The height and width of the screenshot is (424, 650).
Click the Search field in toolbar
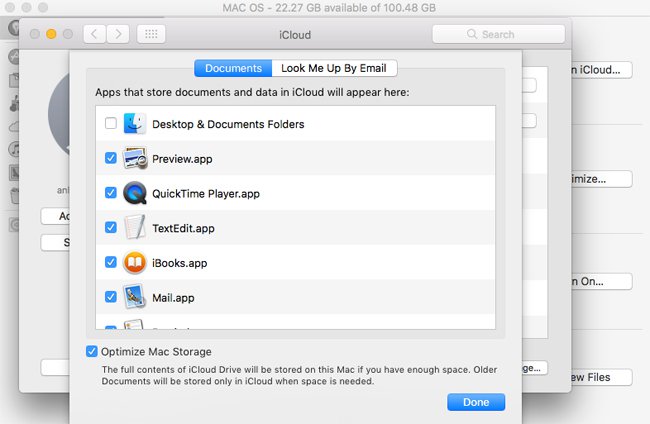click(499, 34)
